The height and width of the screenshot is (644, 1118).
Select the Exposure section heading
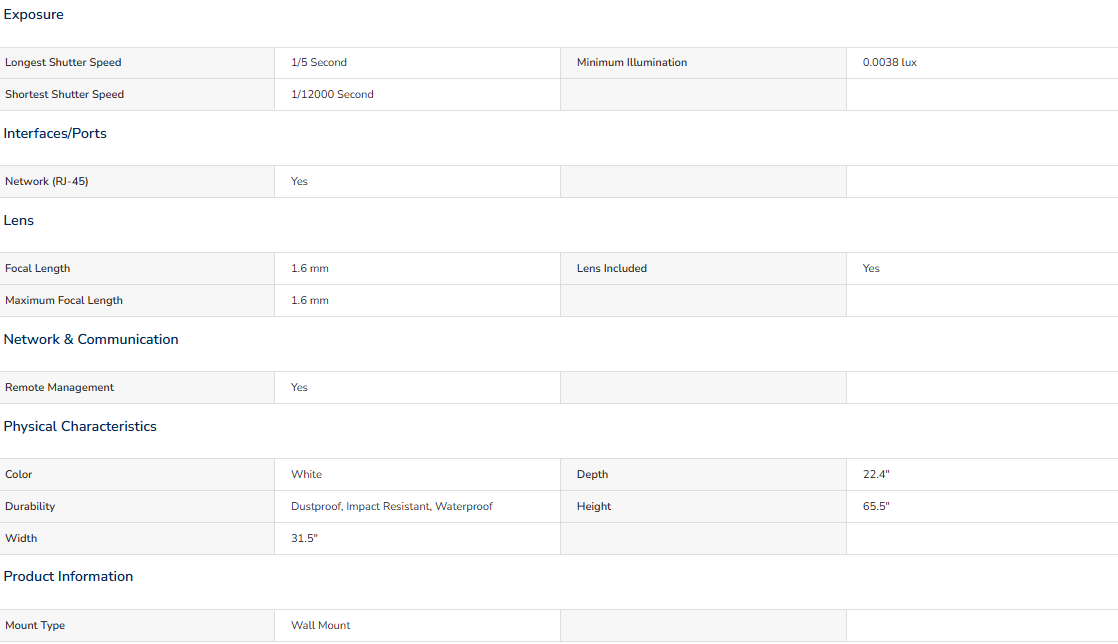pos(34,14)
